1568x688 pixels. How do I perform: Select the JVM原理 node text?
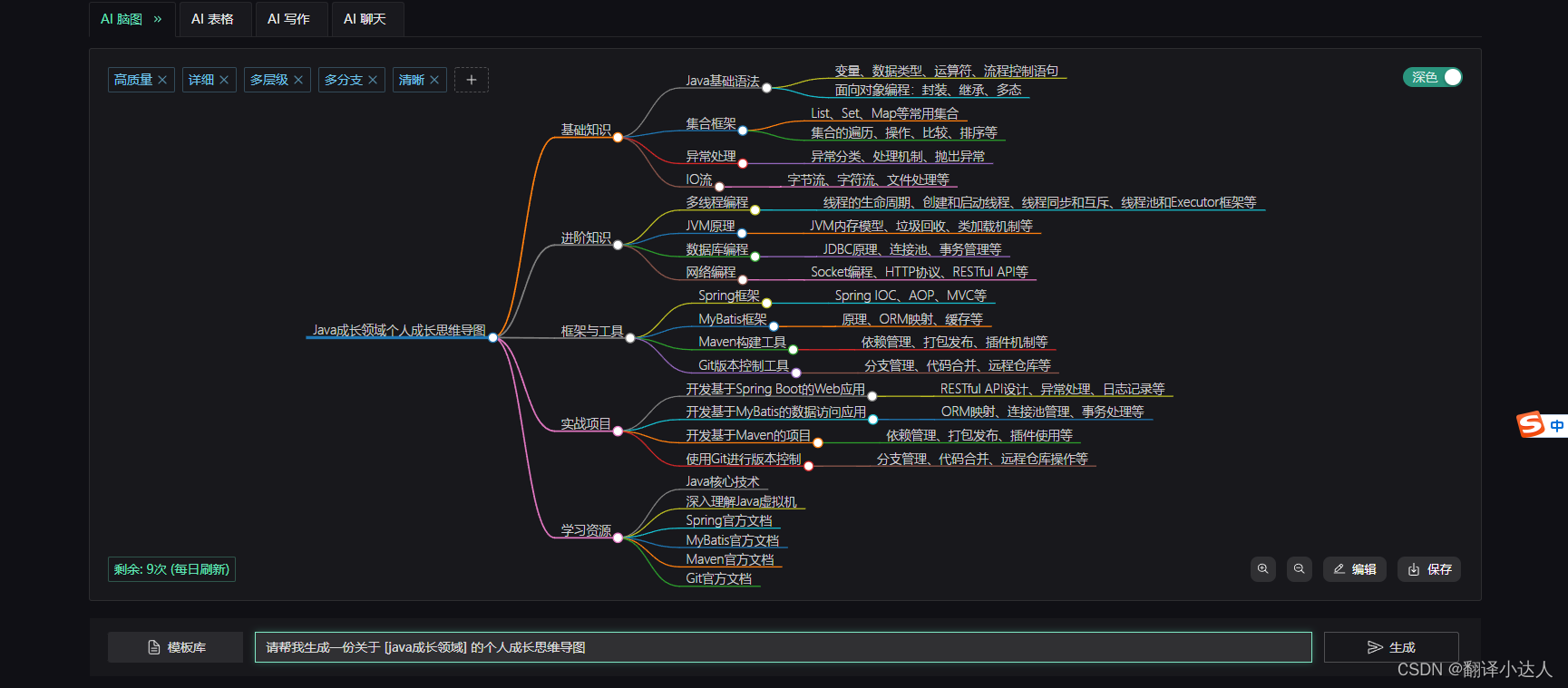coord(710,226)
